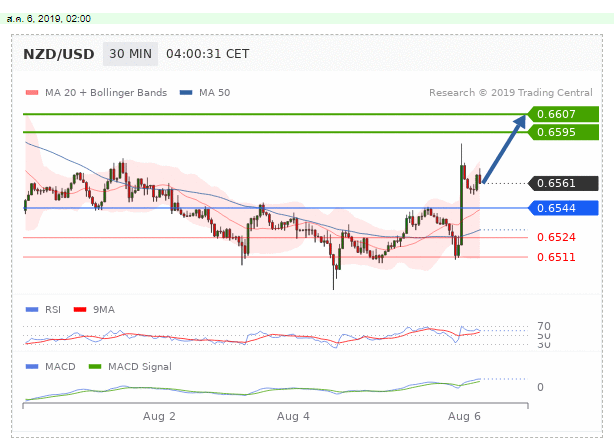Click the RSI legend label
This screenshot has height=447, width=614.
[x=53, y=310]
